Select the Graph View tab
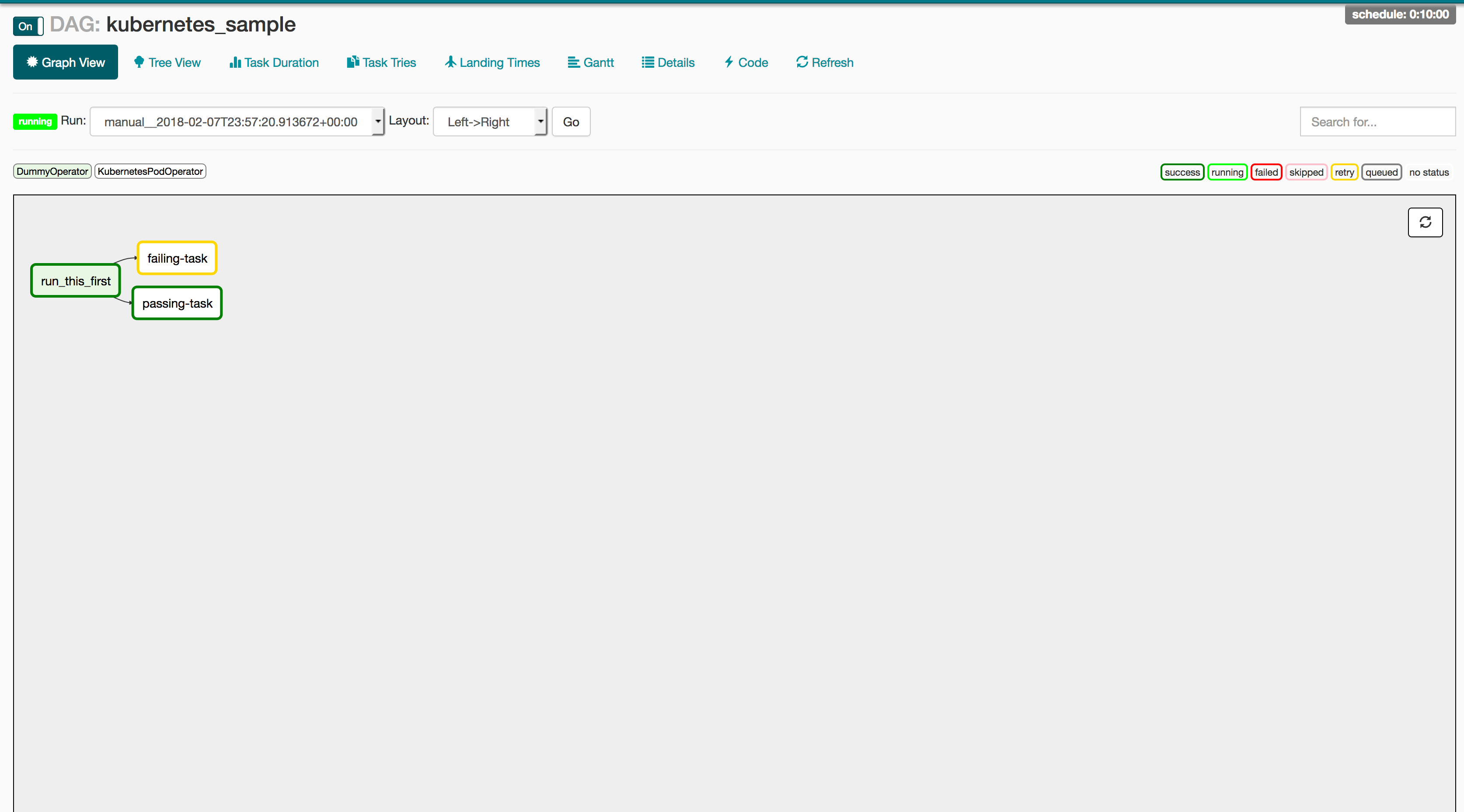 tap(65, 62)
